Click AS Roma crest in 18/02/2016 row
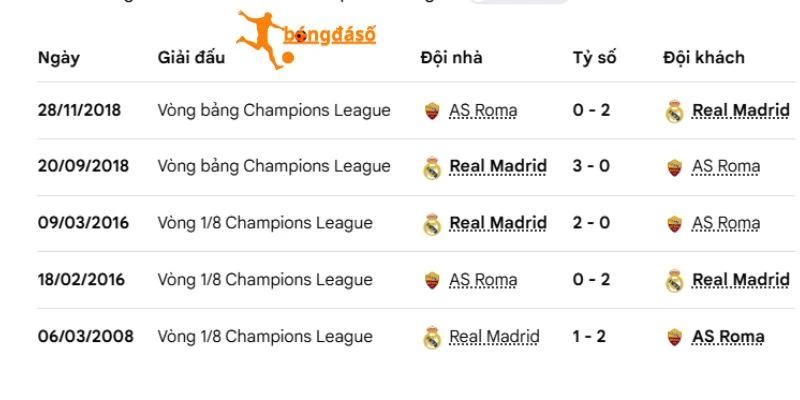Image resolution: width=800 pixels, height=400 pixels. 432,280
